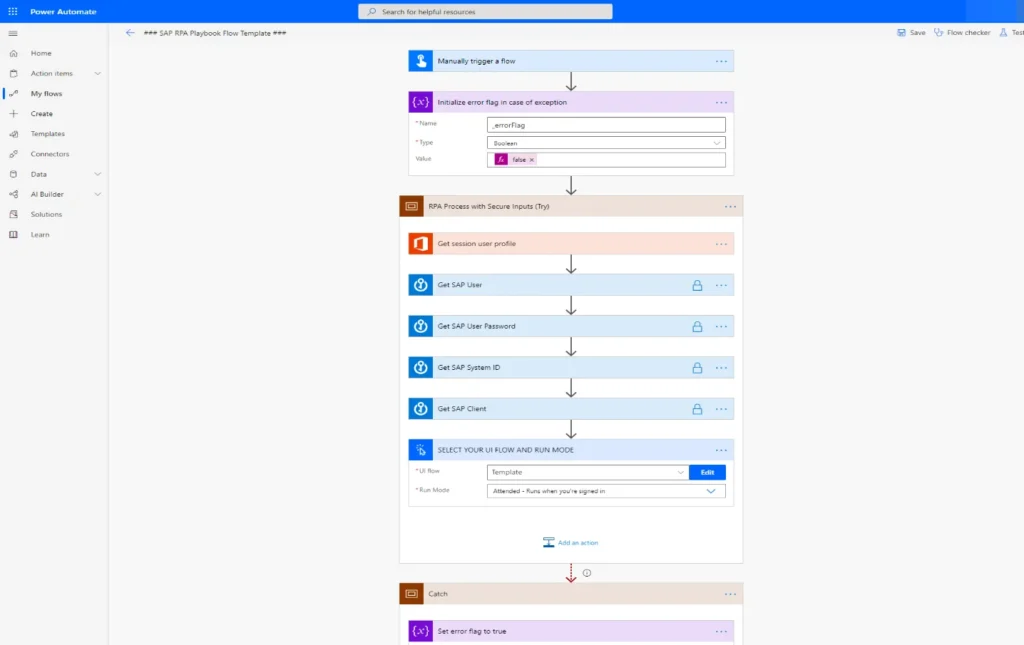
Task: Open options menu for Get SAP User Password
Action: click(x=721, y=326)
